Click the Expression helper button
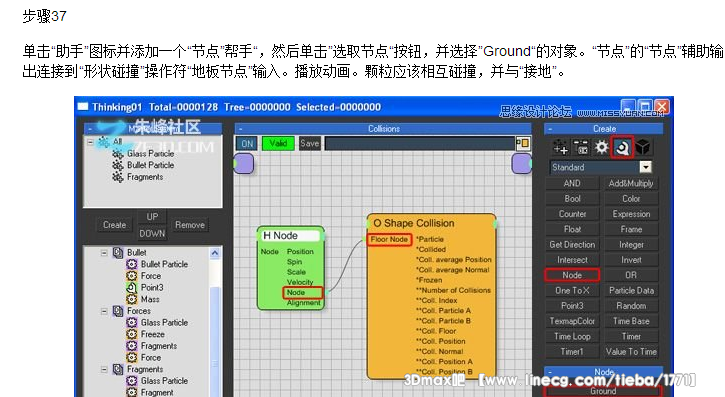The image size is (725, 397). tap(631, 214)
